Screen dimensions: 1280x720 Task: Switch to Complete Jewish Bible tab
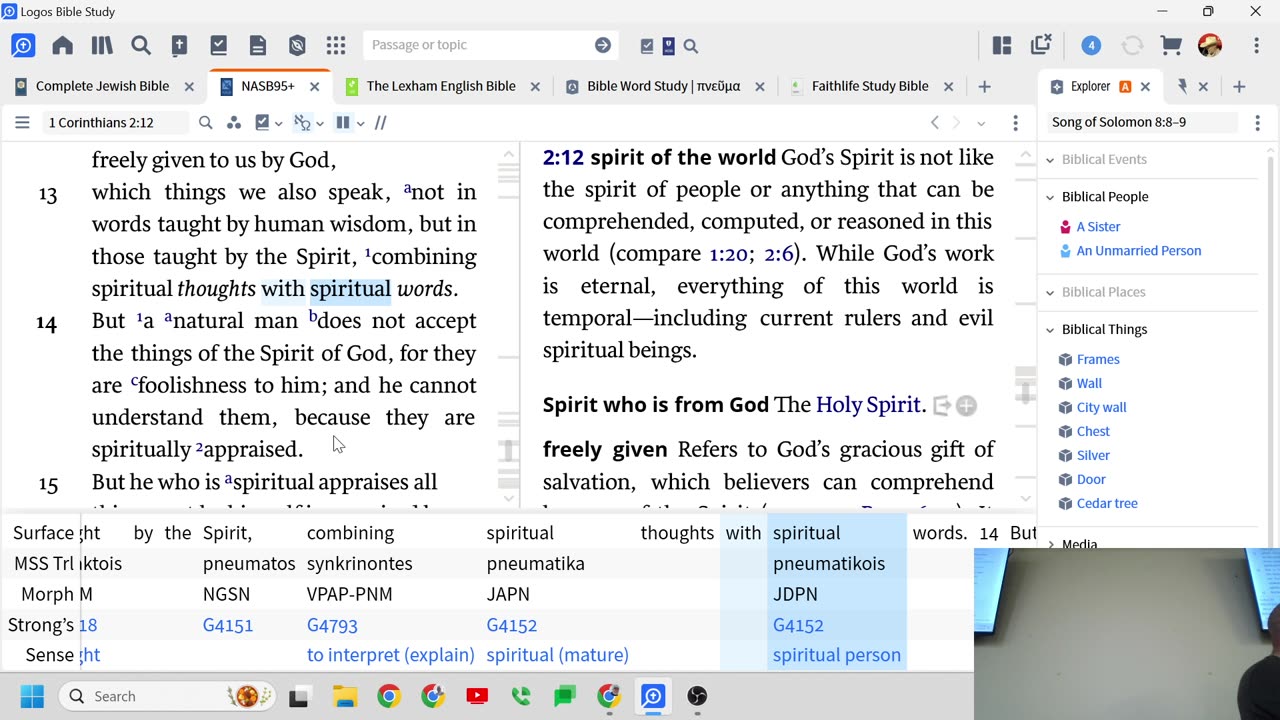102,86
